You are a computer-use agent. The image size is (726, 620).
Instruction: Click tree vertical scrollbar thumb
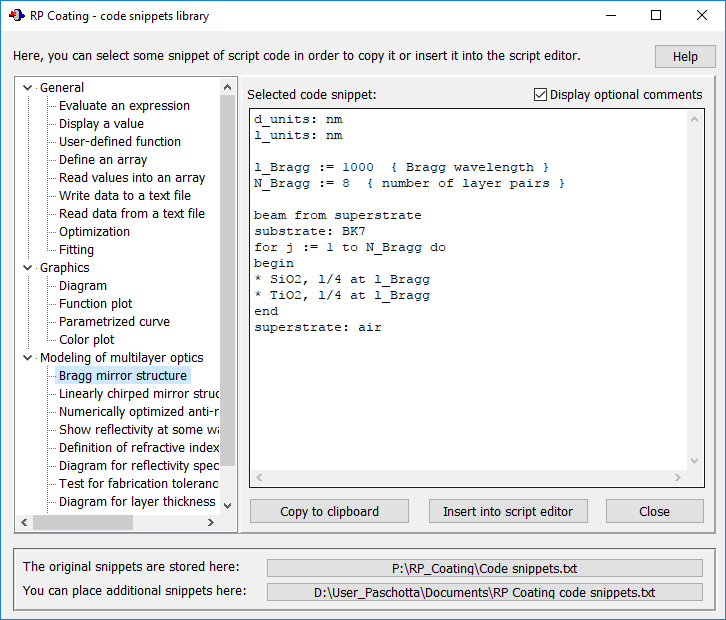tap(227, 280)
